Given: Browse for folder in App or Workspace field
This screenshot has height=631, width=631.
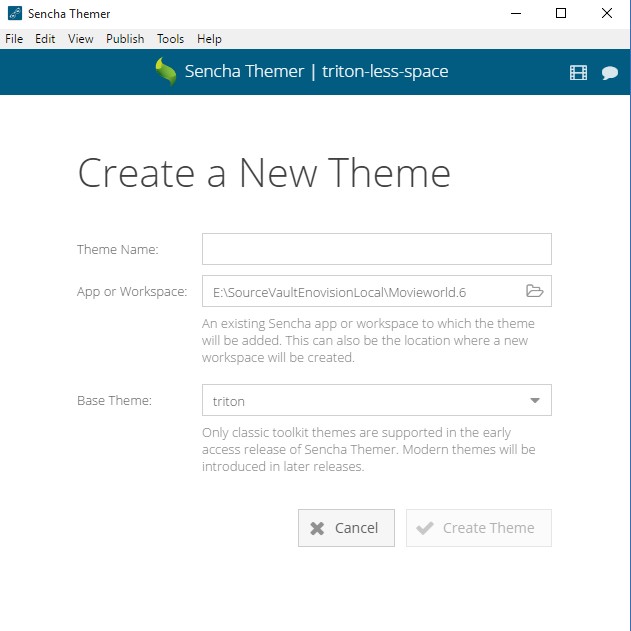Looking at the screenshot, I should pyautogui.click(x=534, y=291).
